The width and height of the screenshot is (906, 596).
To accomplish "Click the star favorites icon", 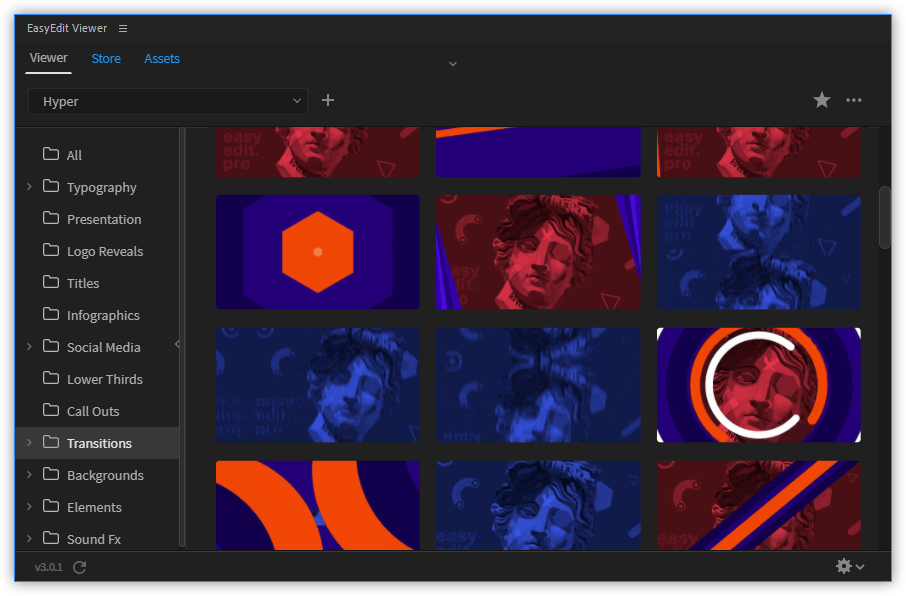I will pyautogui.click(x=822, y=100).
